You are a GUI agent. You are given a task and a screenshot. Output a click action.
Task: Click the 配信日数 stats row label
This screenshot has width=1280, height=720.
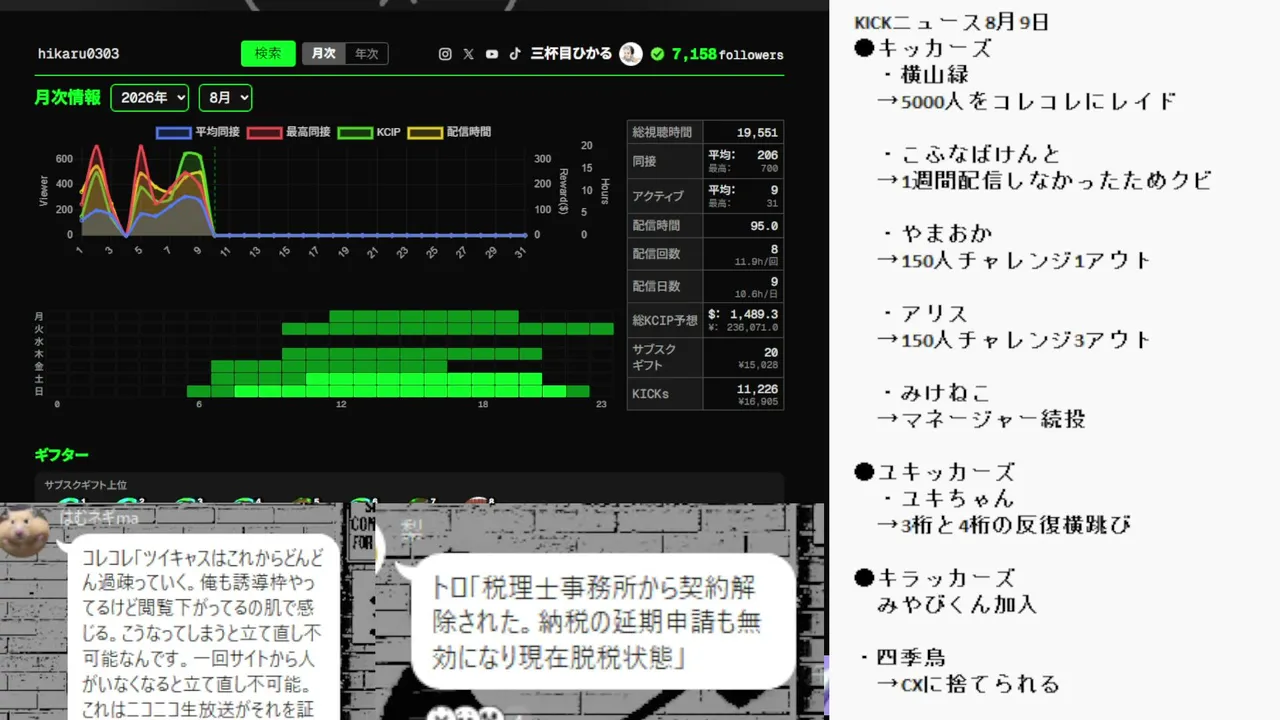pos(656,286)
